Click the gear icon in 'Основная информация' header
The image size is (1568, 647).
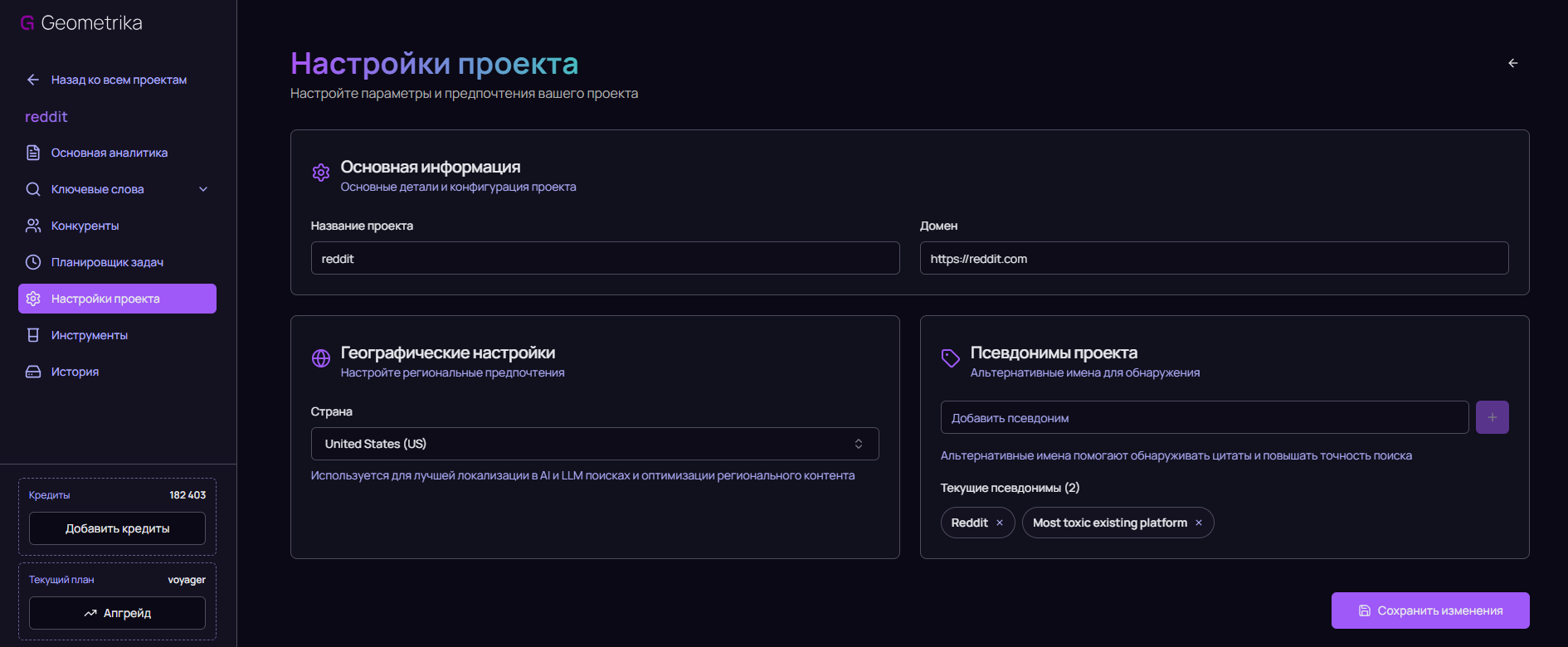(321, 173)
